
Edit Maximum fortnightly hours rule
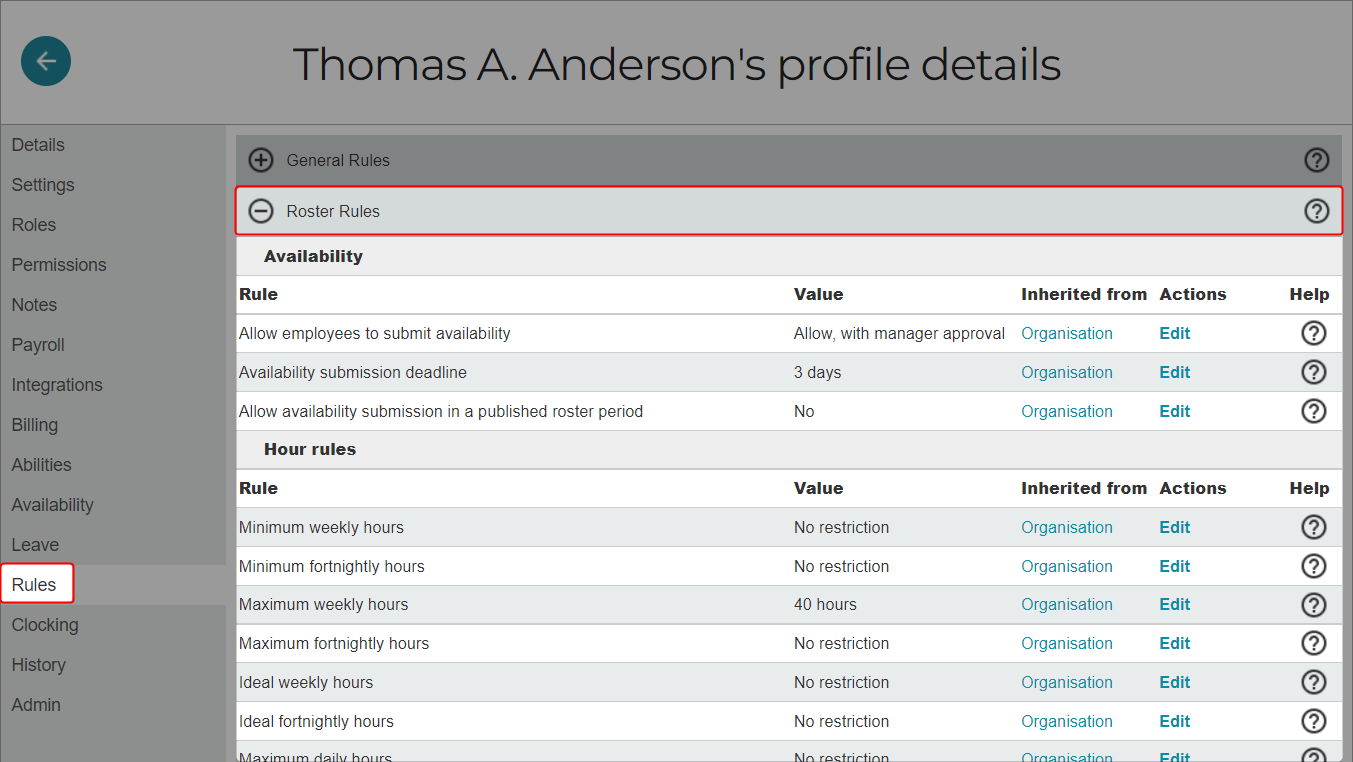(x=1175, y=643)
